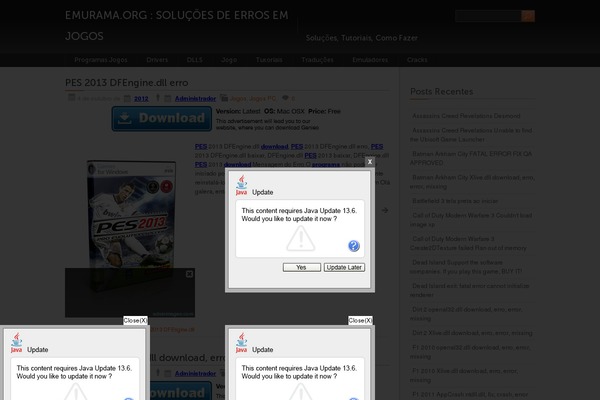The height and width of the screenshot is (400, 600).
Task: Click the first PES link in article text
Action: (201, 147)
